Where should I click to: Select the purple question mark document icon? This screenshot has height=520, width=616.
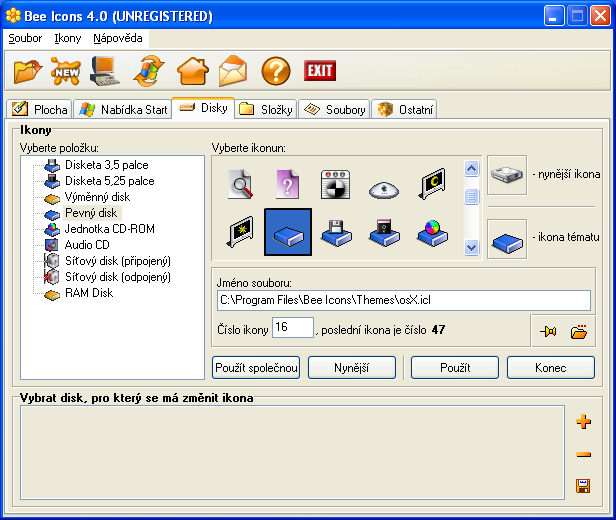[x=288, y=184]
